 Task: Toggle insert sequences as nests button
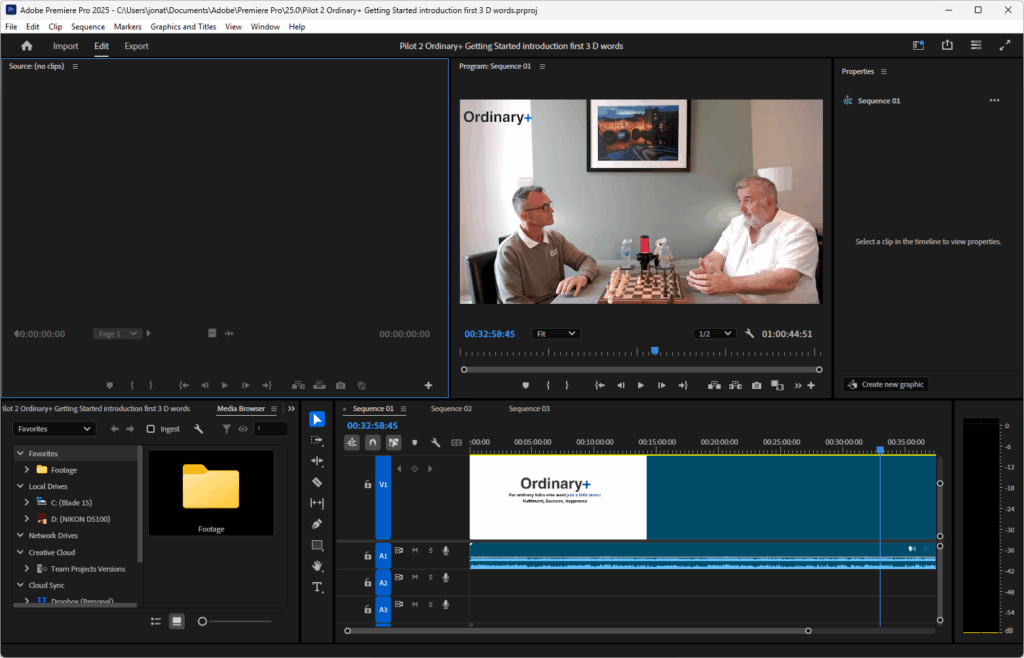[351, 443]
